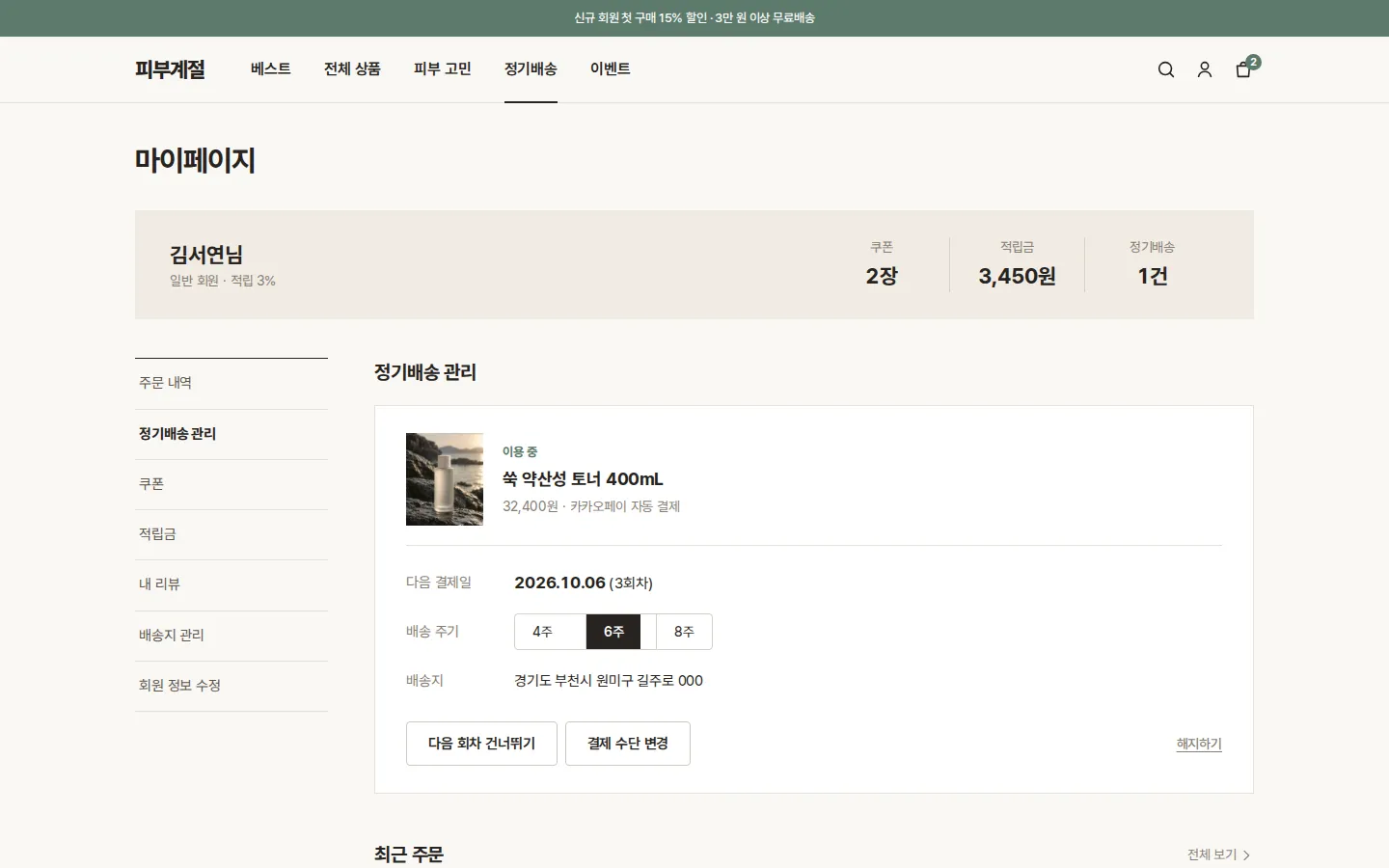1389x868 pixels.
Task: Go to the 피부 고민 menu
Action: [443, 69]
